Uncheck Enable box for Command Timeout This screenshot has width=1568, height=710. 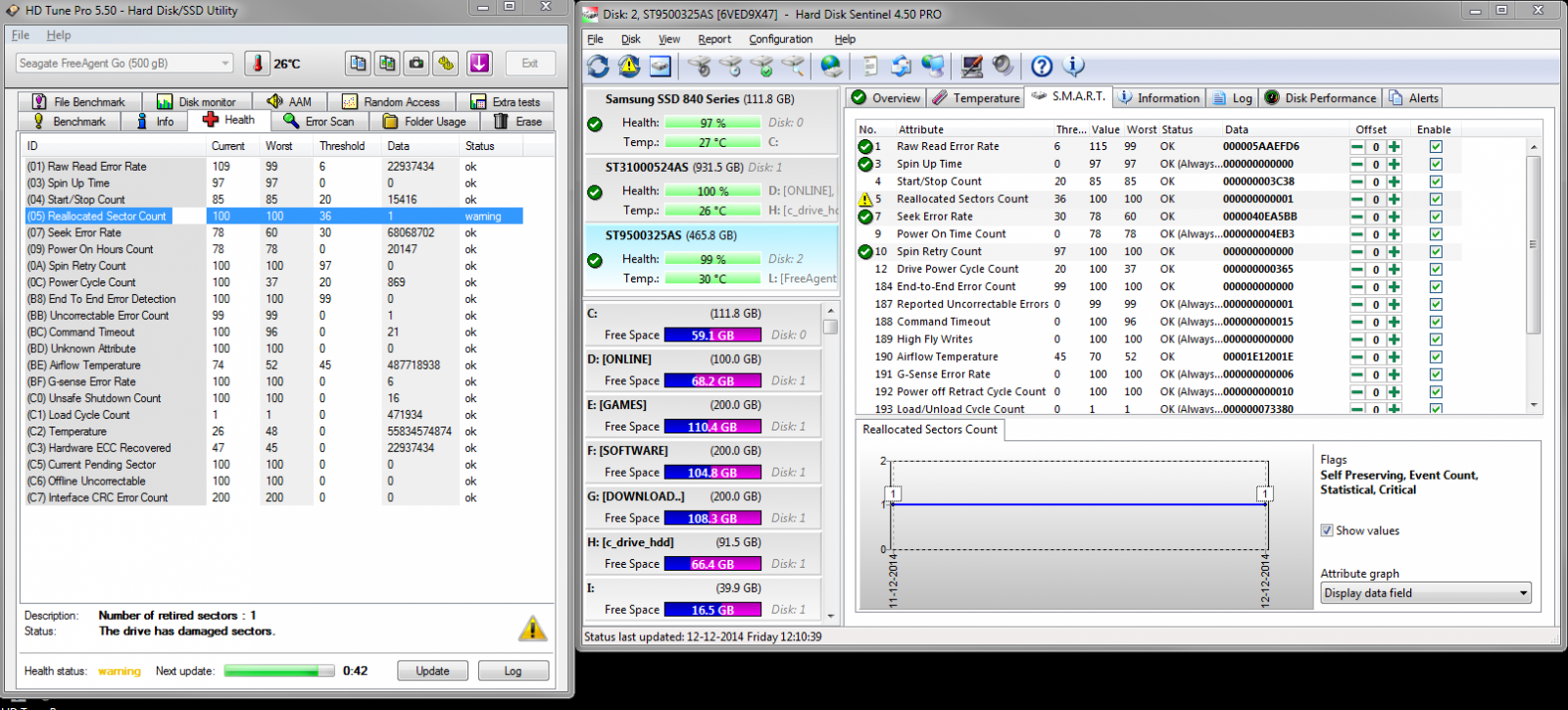(1436, 322)
